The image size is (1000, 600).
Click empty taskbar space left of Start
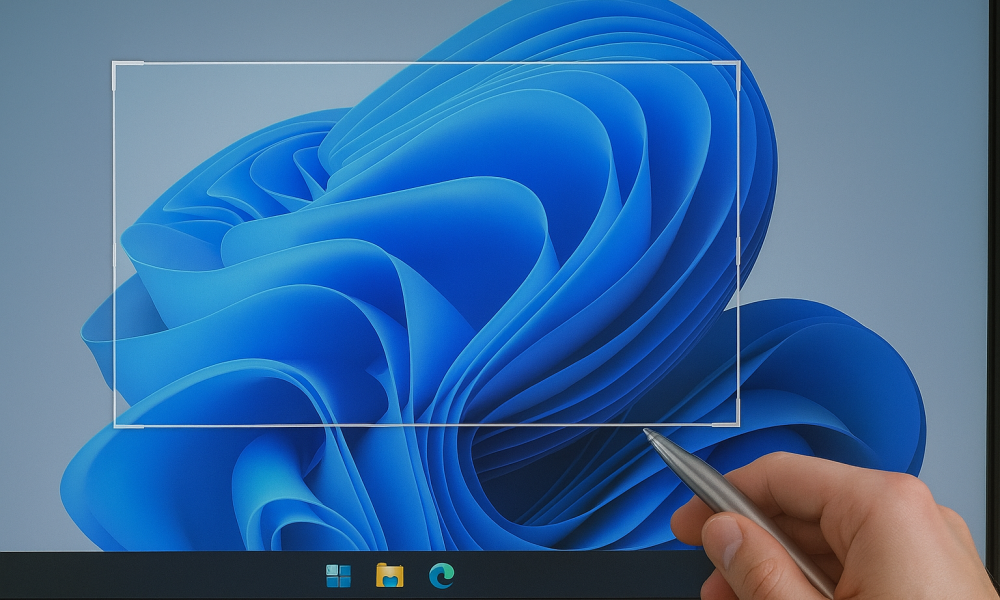[150, 576]
